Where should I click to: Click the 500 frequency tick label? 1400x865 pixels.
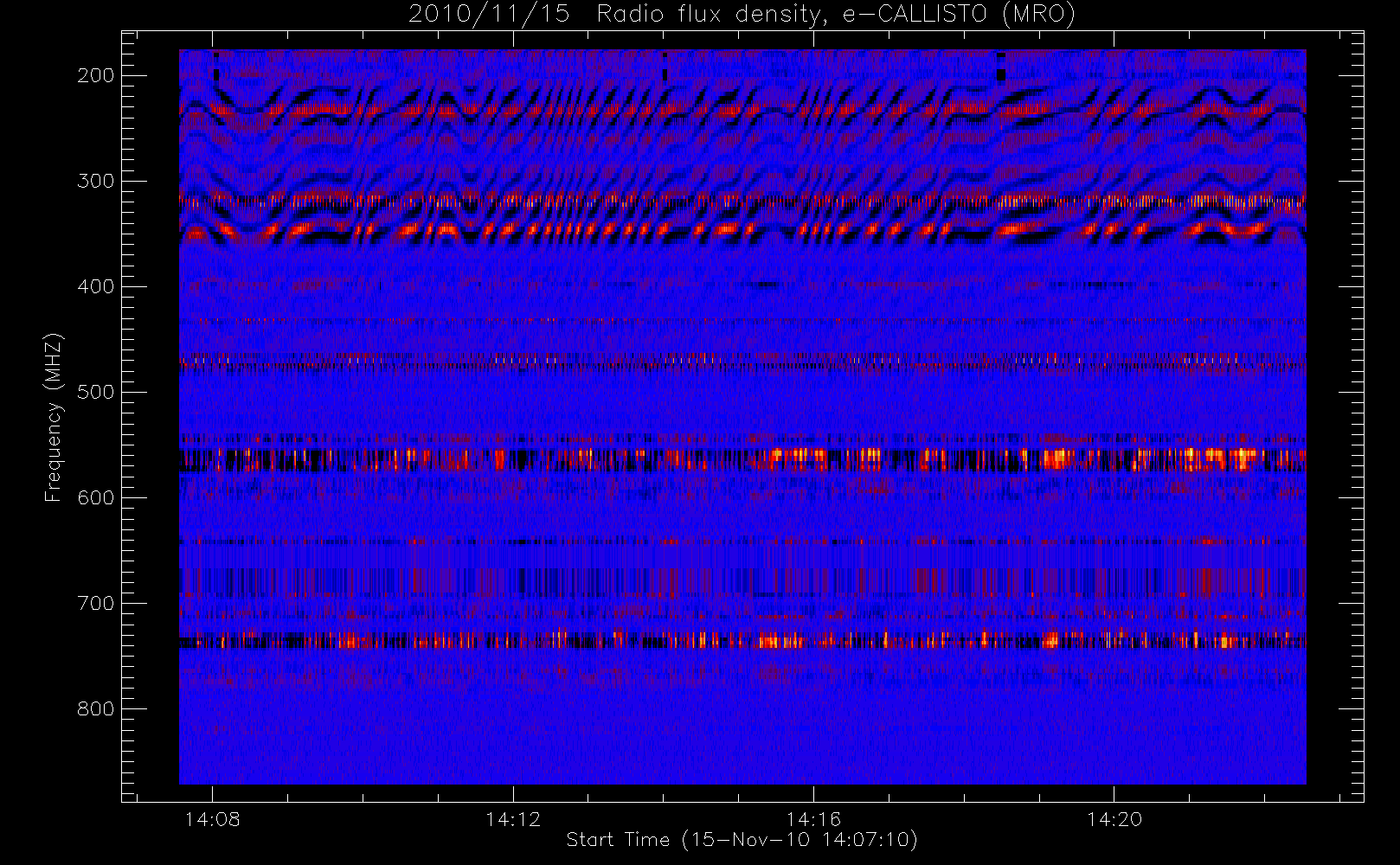[x=96, y=392]
